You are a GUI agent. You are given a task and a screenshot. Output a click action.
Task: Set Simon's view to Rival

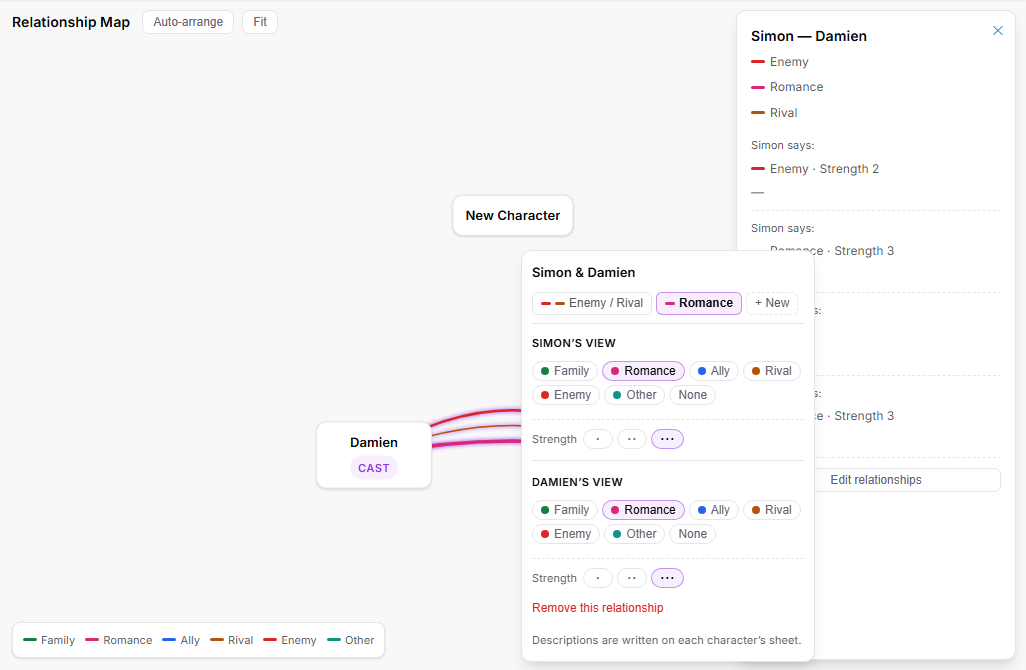771,371
